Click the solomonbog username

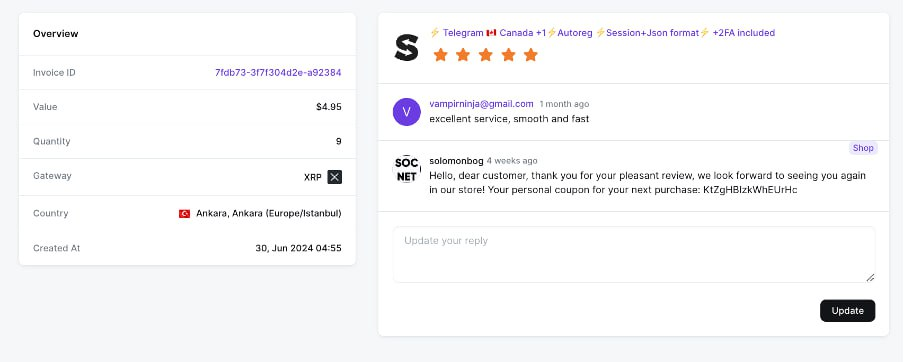456,161
